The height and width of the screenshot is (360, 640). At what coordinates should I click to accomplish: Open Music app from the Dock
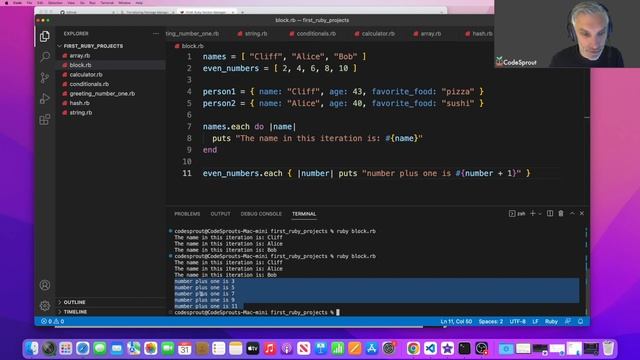(x=269, y=348)
